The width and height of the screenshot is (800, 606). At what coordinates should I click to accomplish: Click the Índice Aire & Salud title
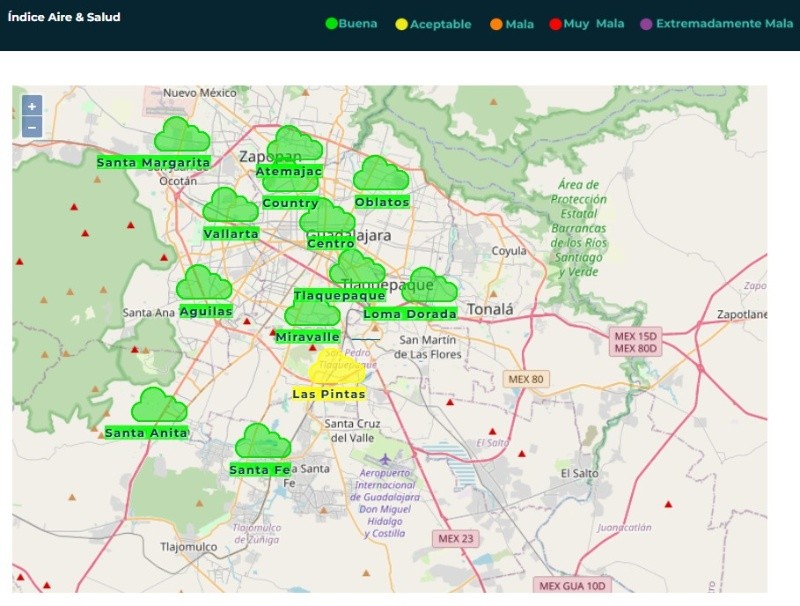[64, 17]
